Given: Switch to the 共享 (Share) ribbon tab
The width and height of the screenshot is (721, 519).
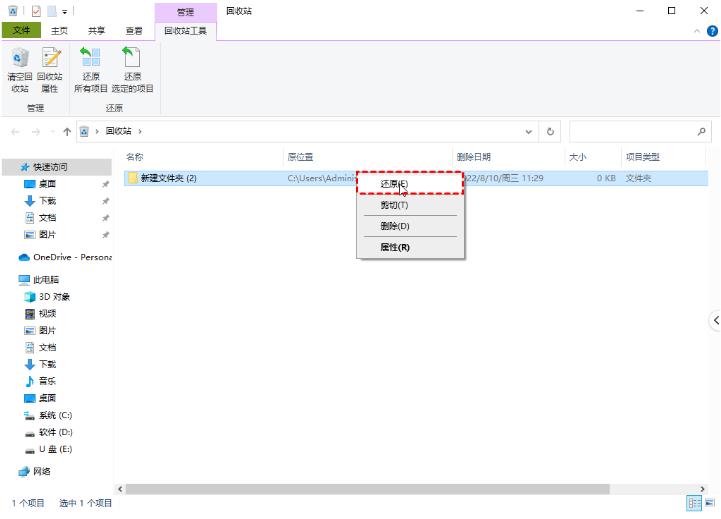Looking at the screenshot, I should point(97,31).
